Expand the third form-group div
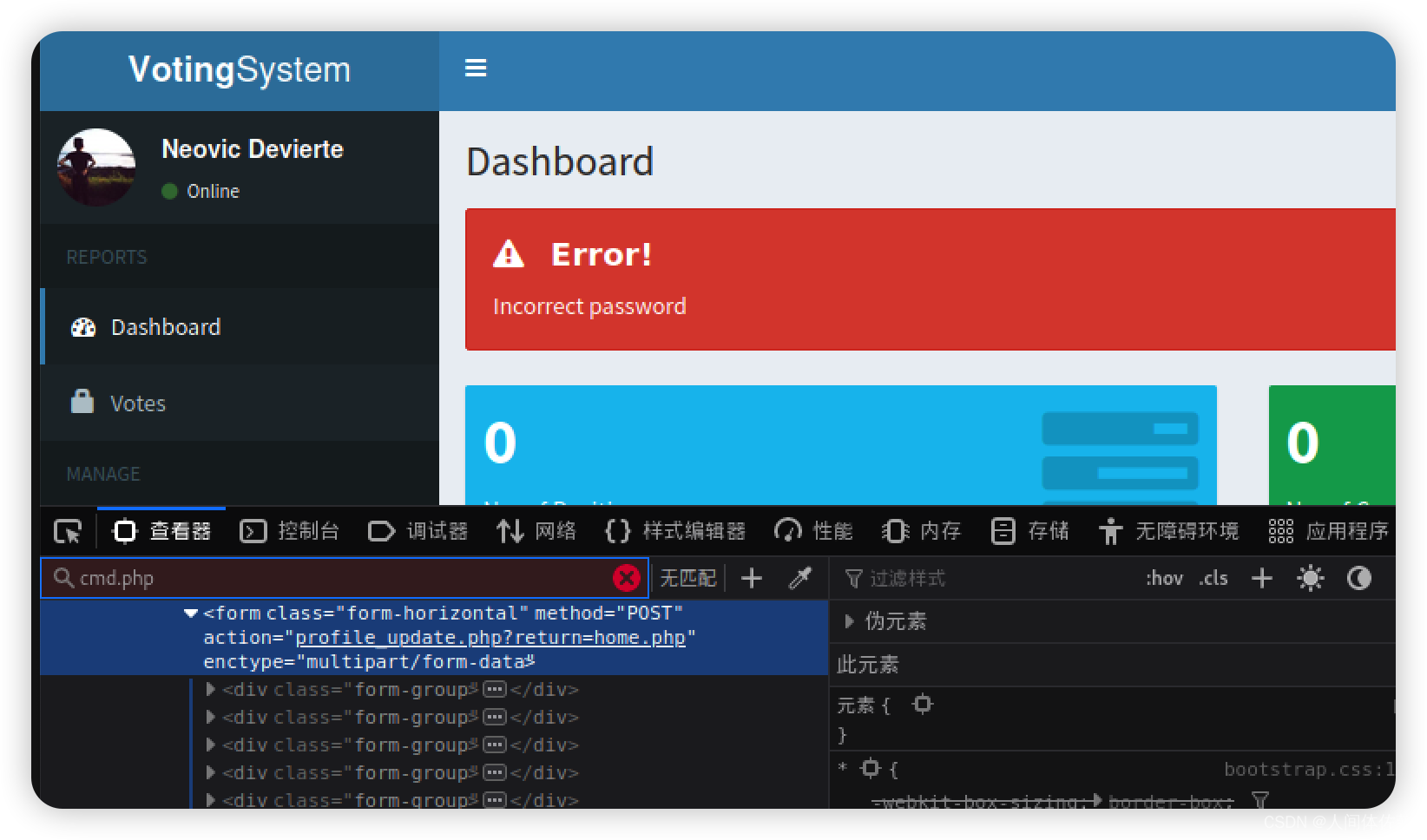This screenshot has width=1427, height=840. click(210, 745)
